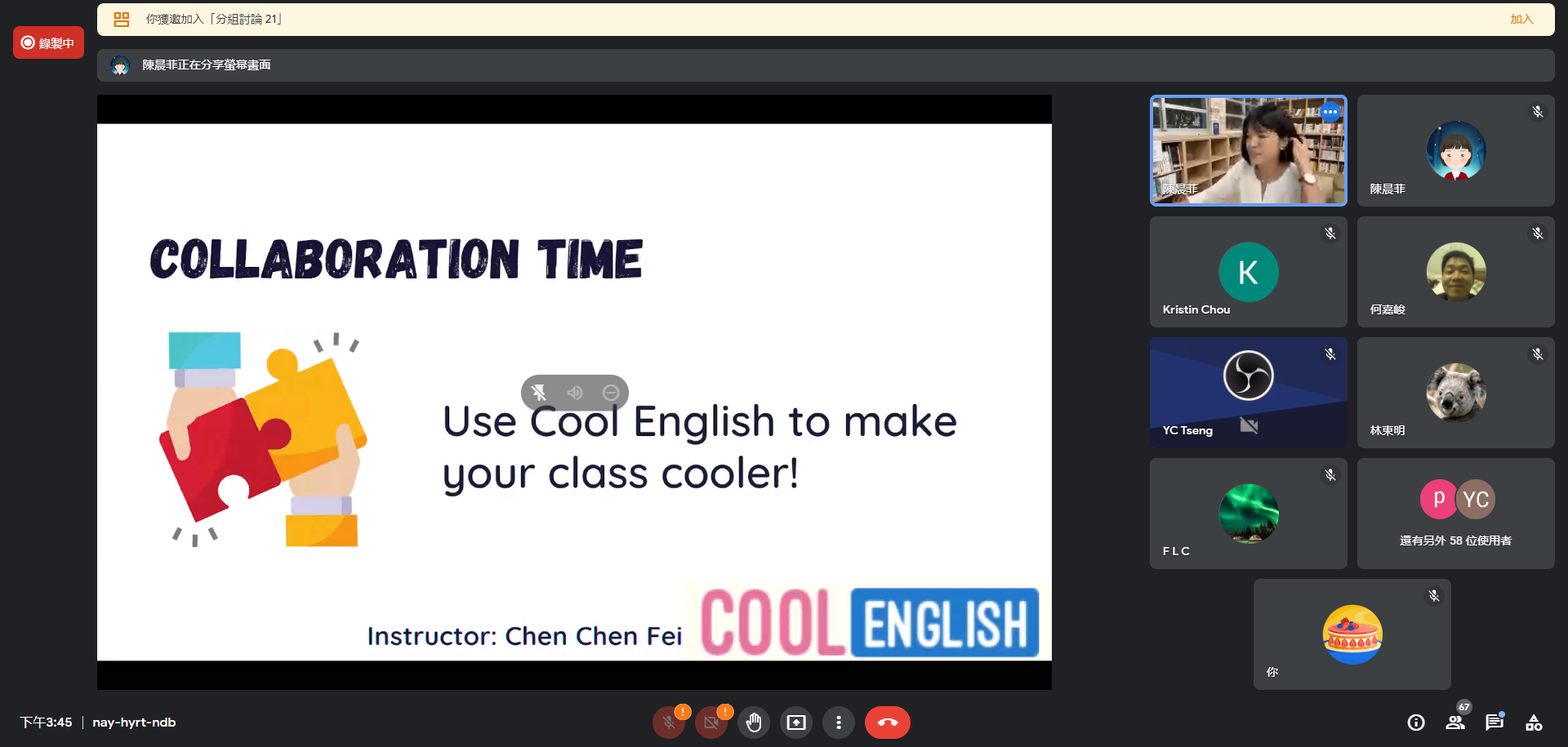Click muted mic icon on 林東明 tile
The image size is (1568, 747).
(1538, 354)
